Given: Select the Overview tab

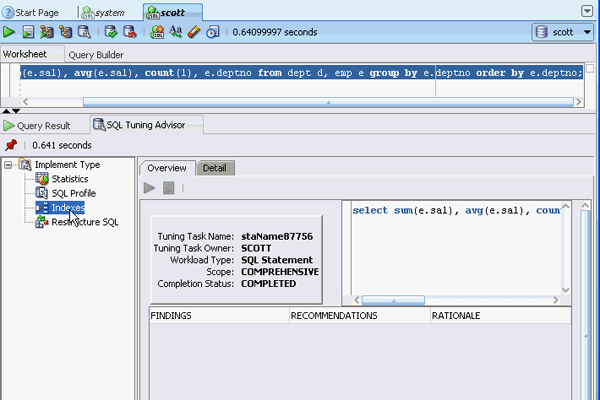Looking at the screenshot, I should [167, 168].
